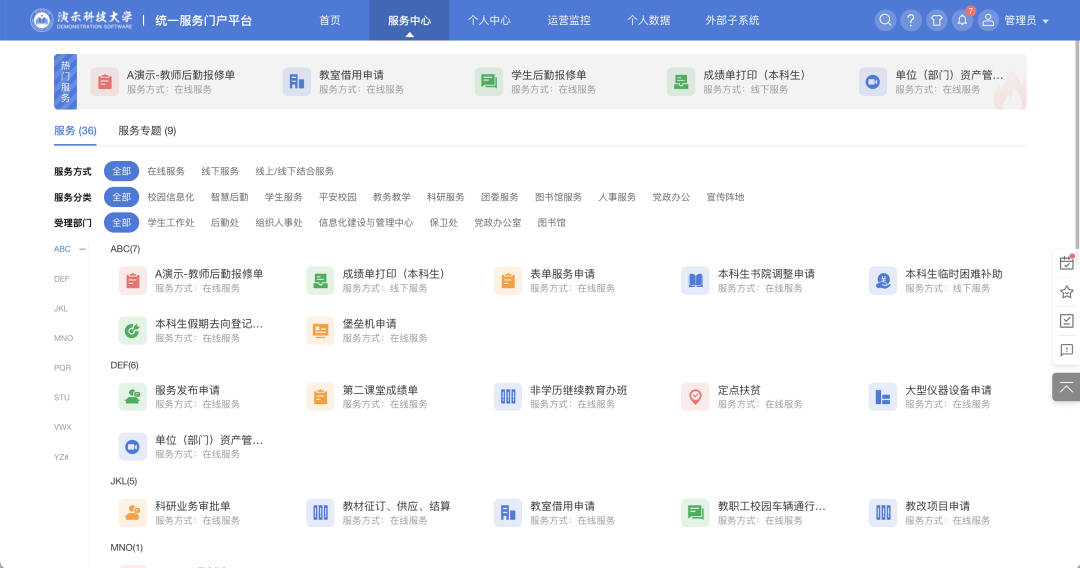
Task: Open the checklist icon in right sidebar
Action: point(1066,321)
